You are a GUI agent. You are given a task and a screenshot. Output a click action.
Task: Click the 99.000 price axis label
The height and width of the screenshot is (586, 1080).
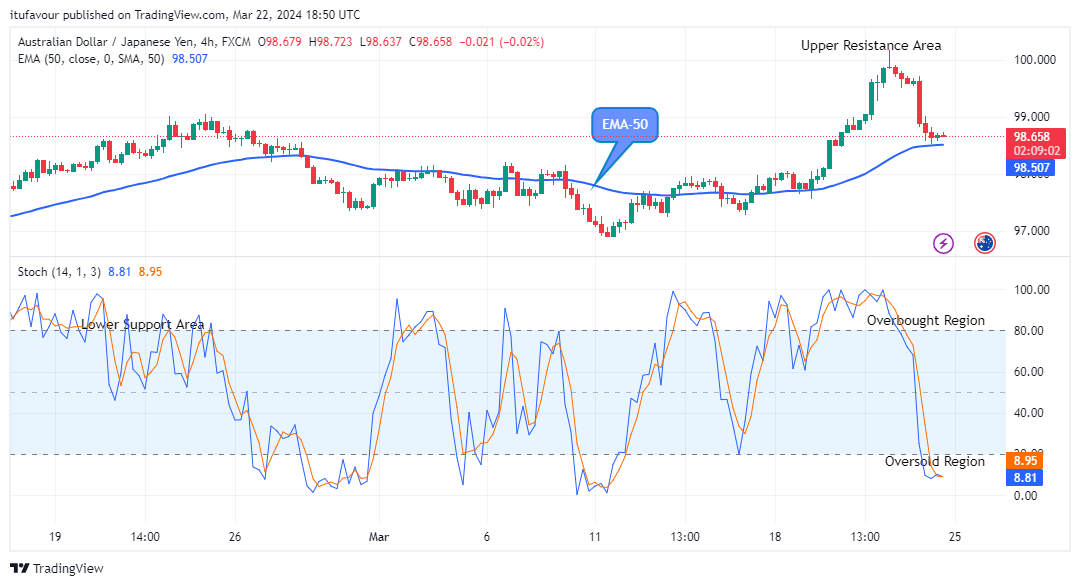coord(1032,116)
